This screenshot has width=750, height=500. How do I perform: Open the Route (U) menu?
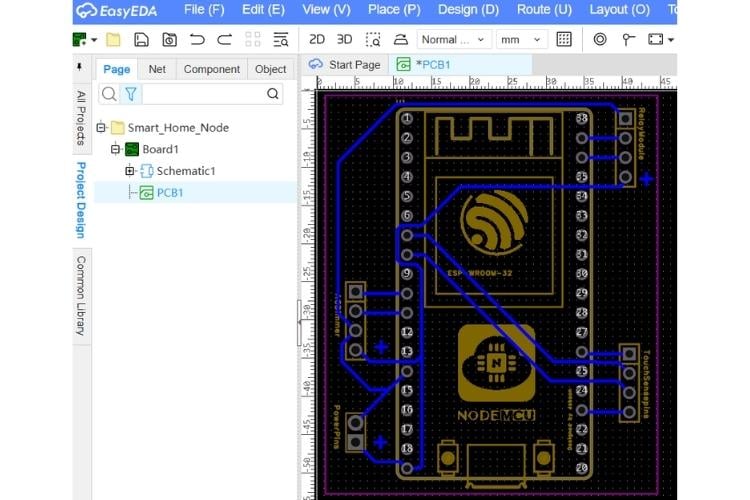pos(544,10)
